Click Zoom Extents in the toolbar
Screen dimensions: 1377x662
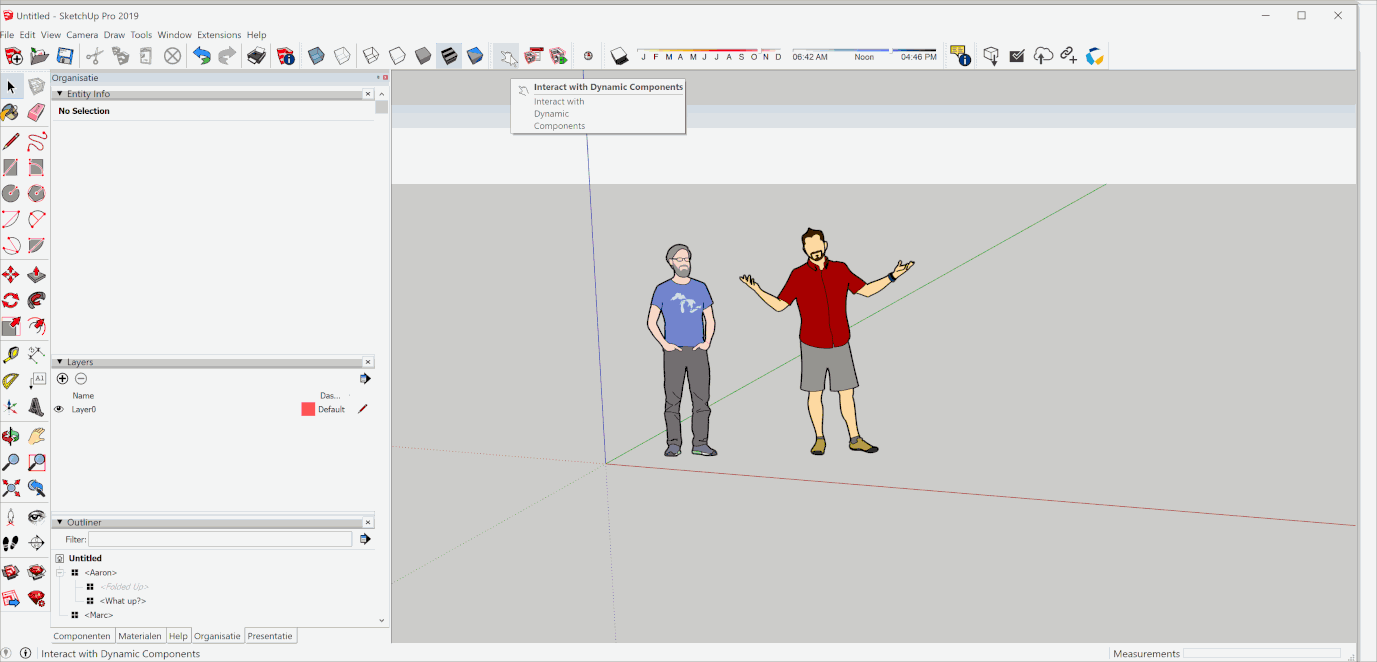point(12,488)
